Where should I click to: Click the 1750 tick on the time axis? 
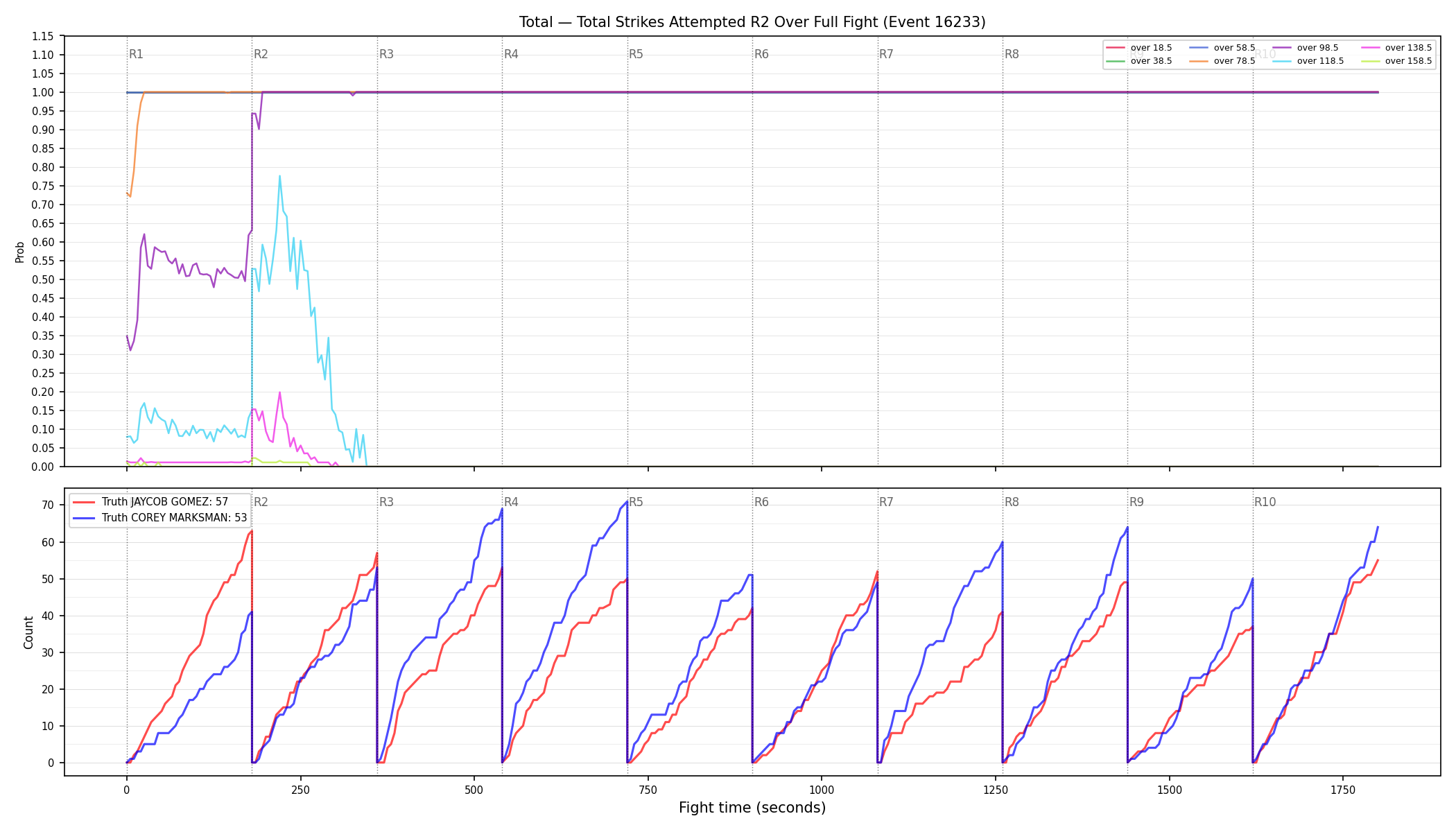1343,790
